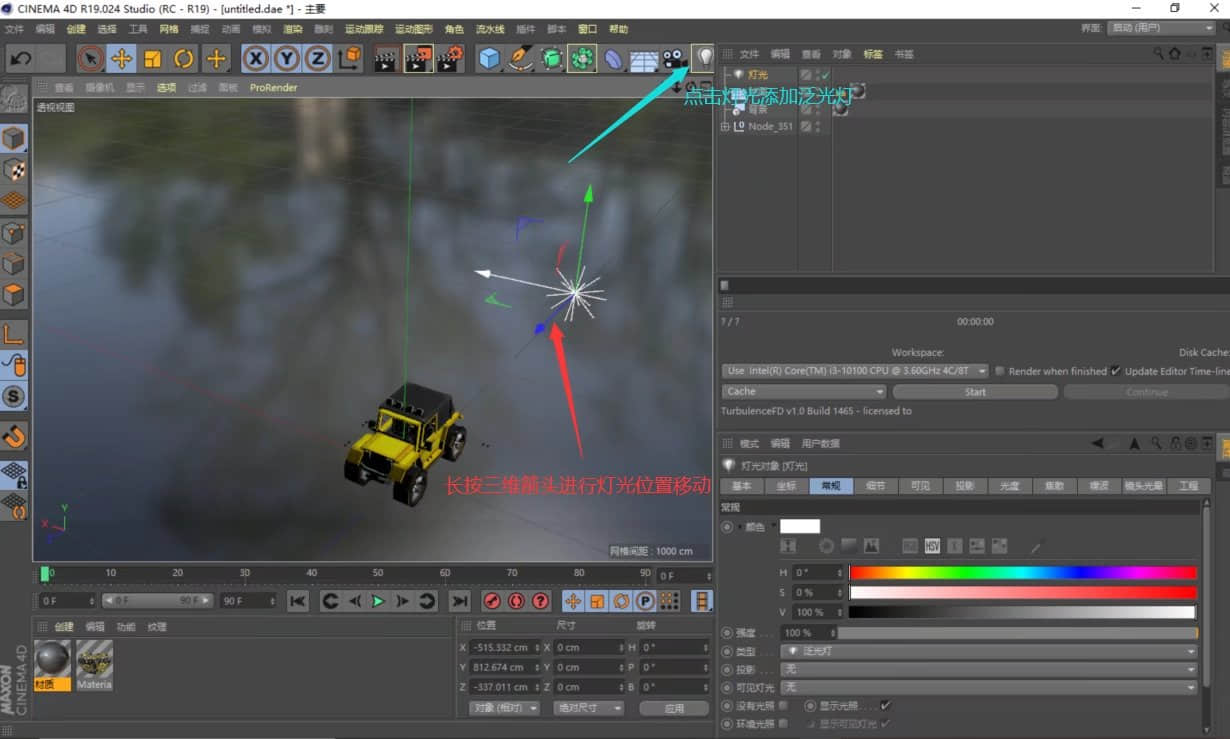The width and height of the screenshot is (1230, 739).
Task: Click the Undo arrow icon
Action: click(20, 59)
